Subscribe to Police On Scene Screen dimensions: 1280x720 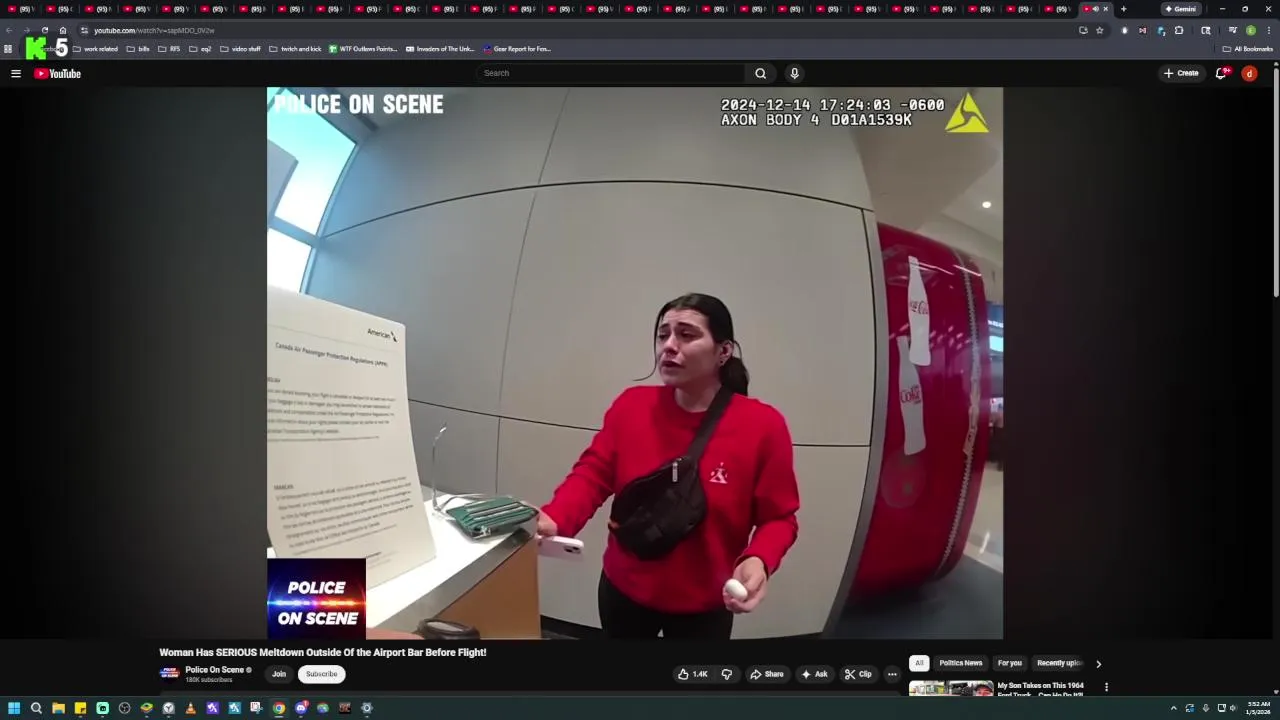tap(321, 674)
